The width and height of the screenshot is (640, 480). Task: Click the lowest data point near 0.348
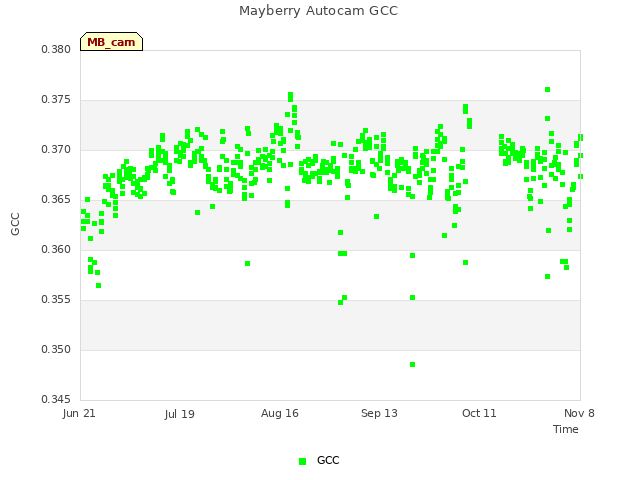coord(413,364)
